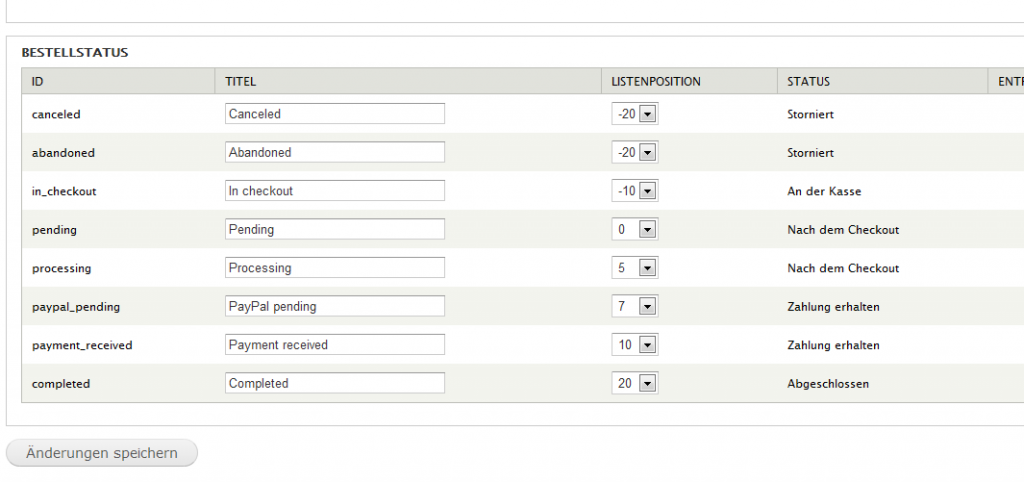Viewport: 1024px width, 482px height.
Task: Focus the Processing title input field
Action: (x=335, y=268)
